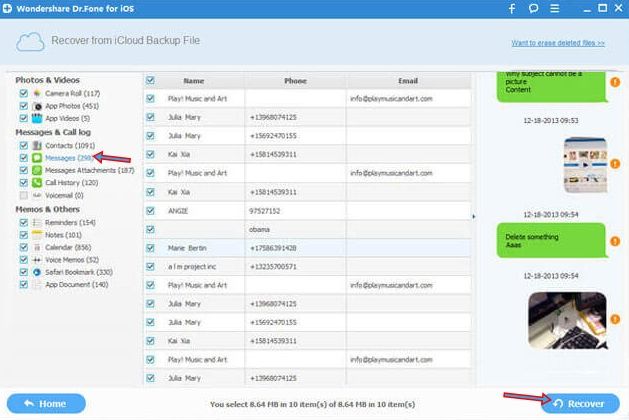Enable the Voicemail (0) checkbox
The image size is (629, 420).
click(x=24, y=195)
